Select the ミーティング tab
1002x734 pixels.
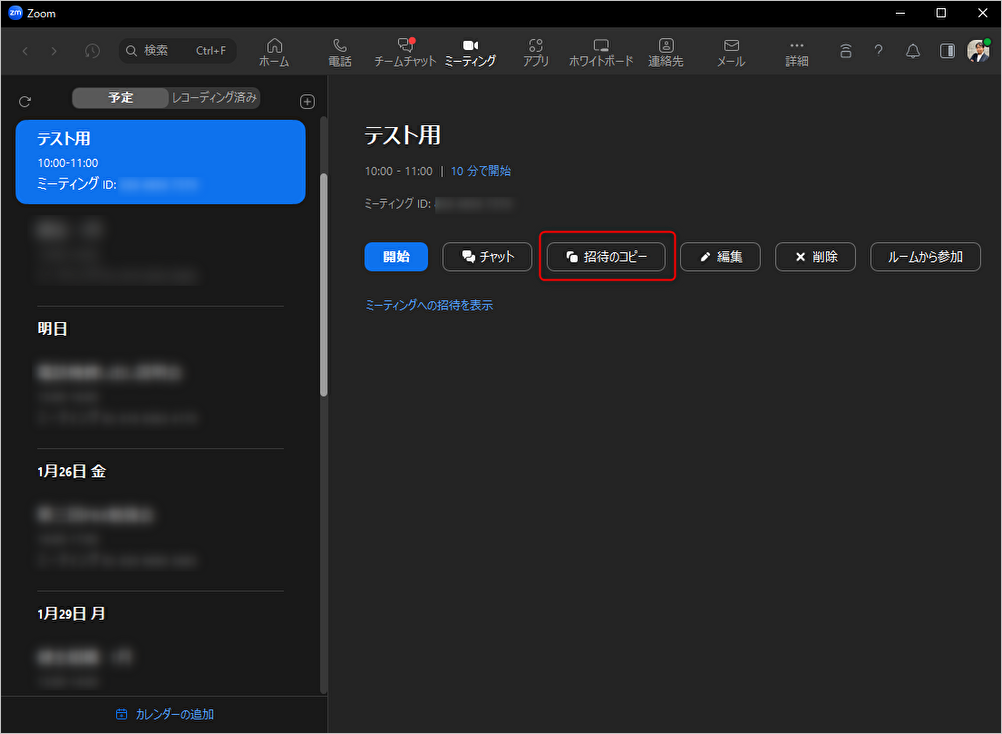pos(470,52)
